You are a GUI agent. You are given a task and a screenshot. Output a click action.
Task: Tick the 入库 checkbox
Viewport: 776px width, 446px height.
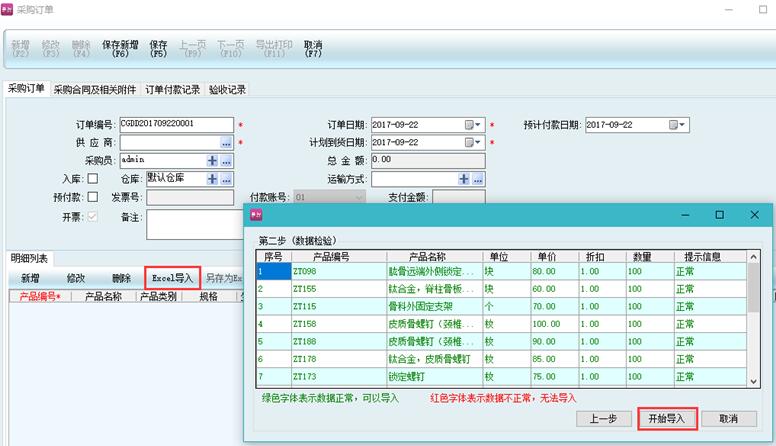[93, 179]
